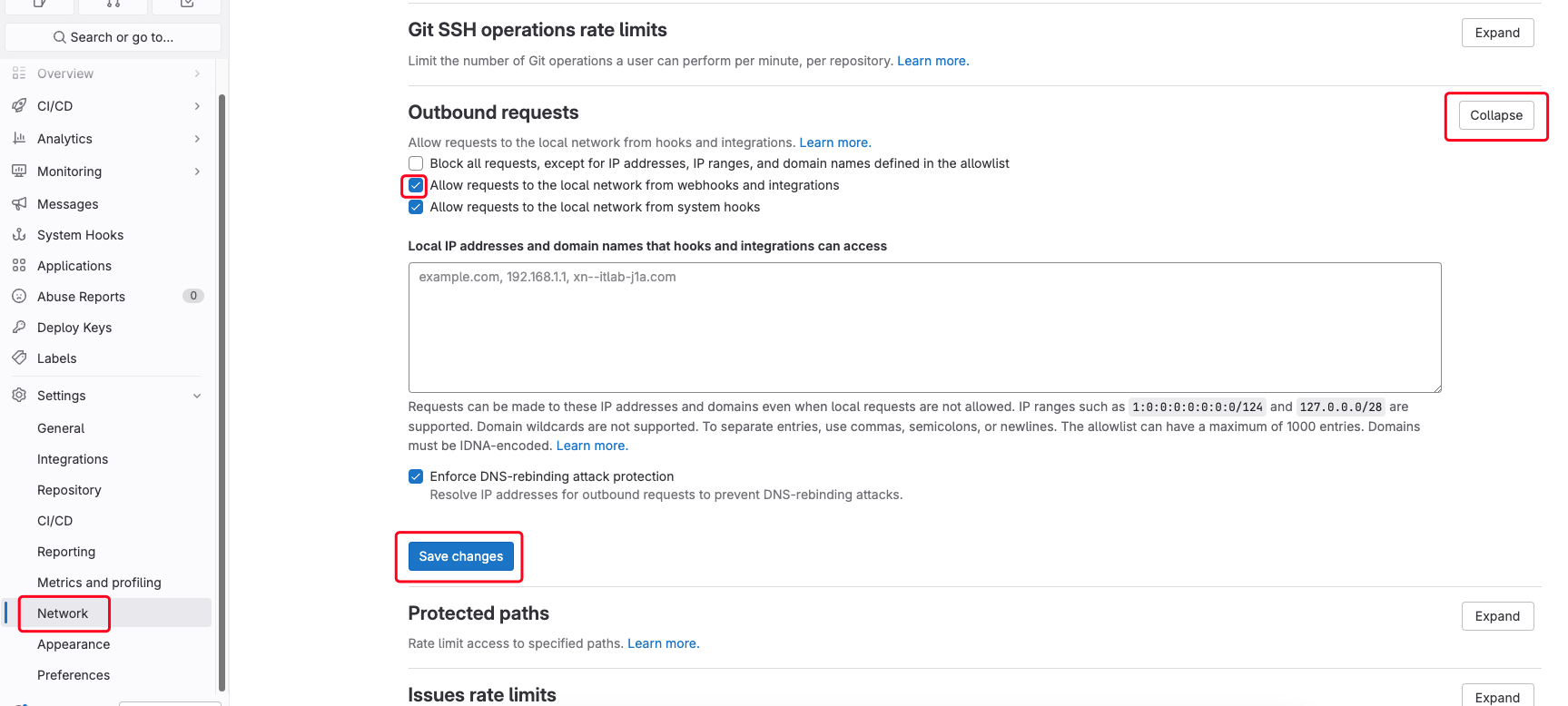Click the CI/CD rocket icon in sidebar

[19, 106]
